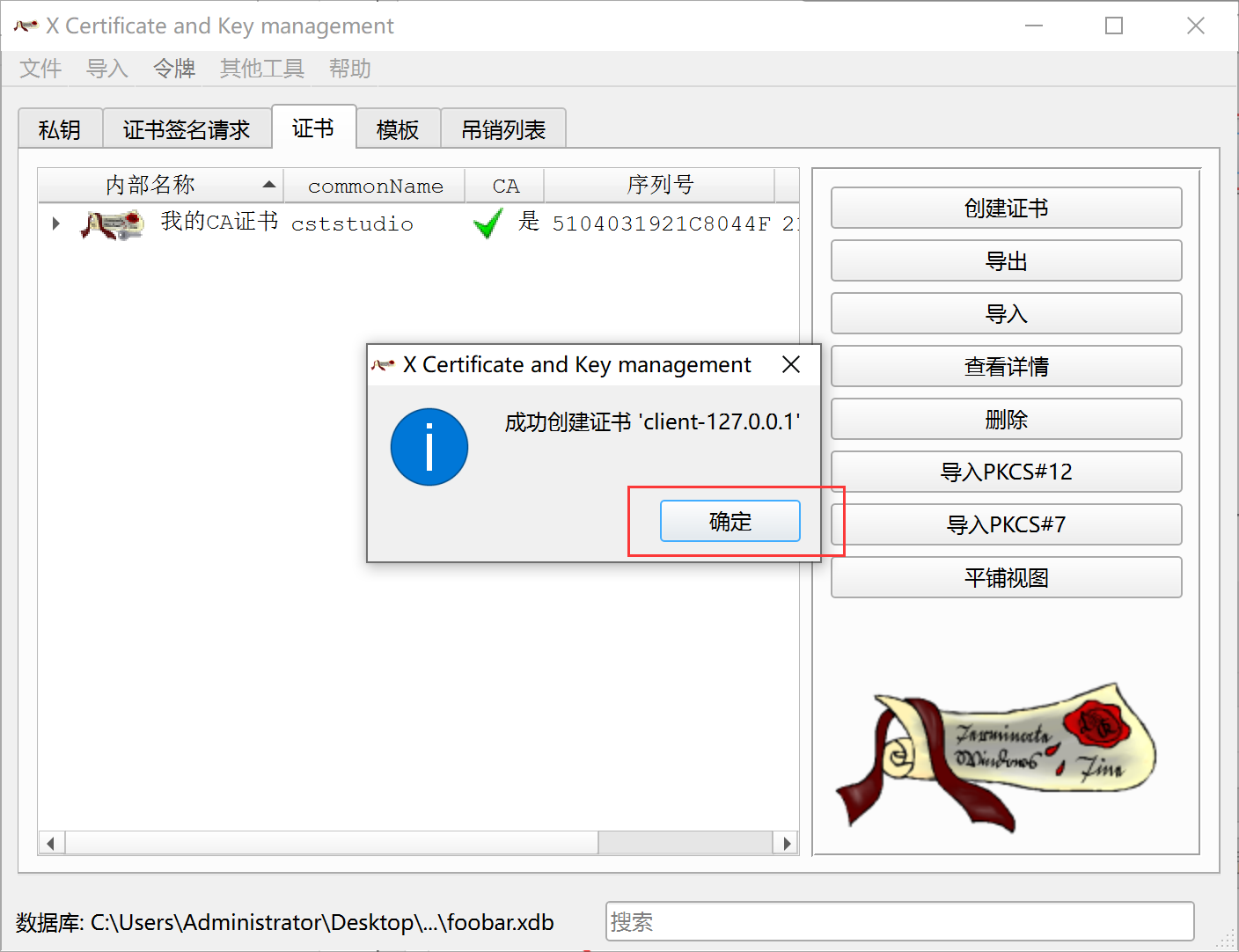The height and width of the screenshot is (952, 1239).
Task: Confirm the dialog with 确定 button
Action: click(x=729, y=521)
